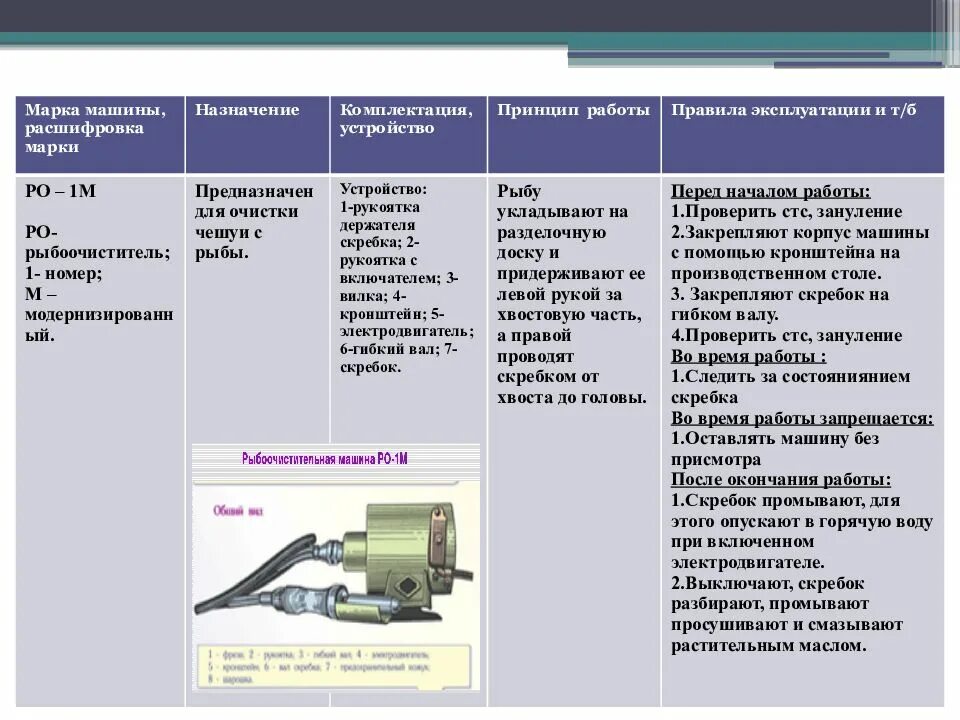Select the first line '1.Проверить стс, зануление'
The image size is (960, 720).
tap(786, 211)
